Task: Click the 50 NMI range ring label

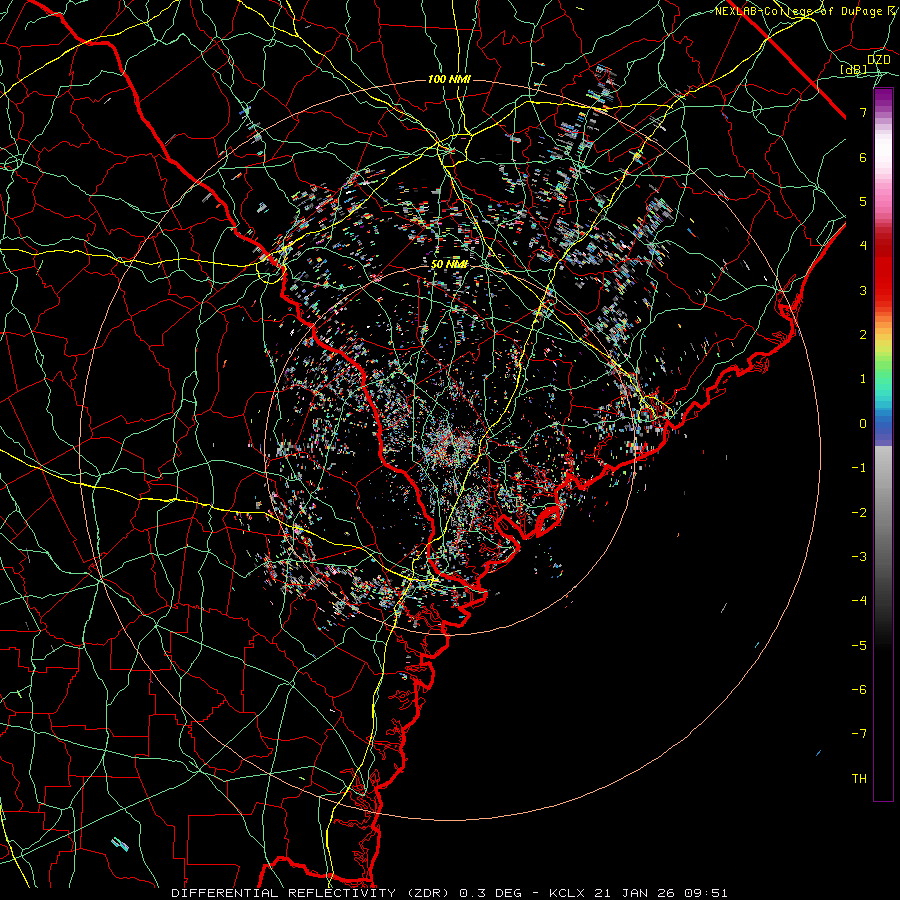Action: [x=449, y=264]
